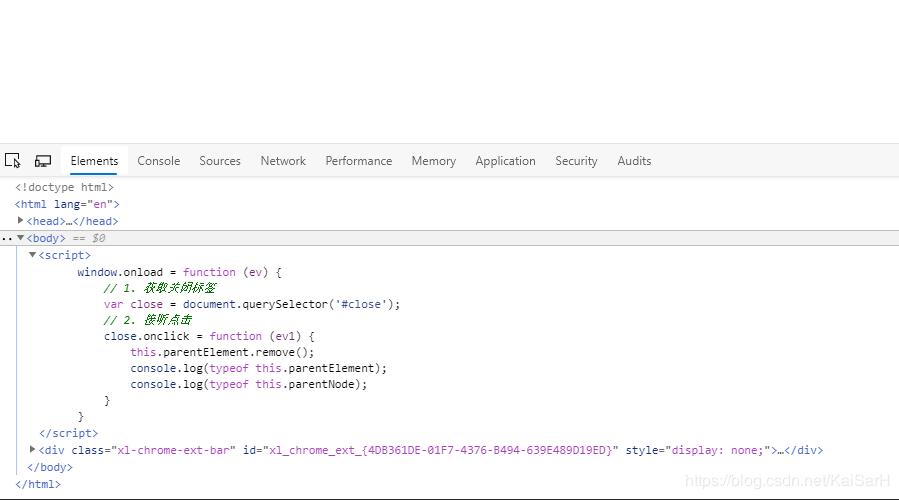Click the this.parentElement.remove() line
Screen dimensions: 899x500
222,352
